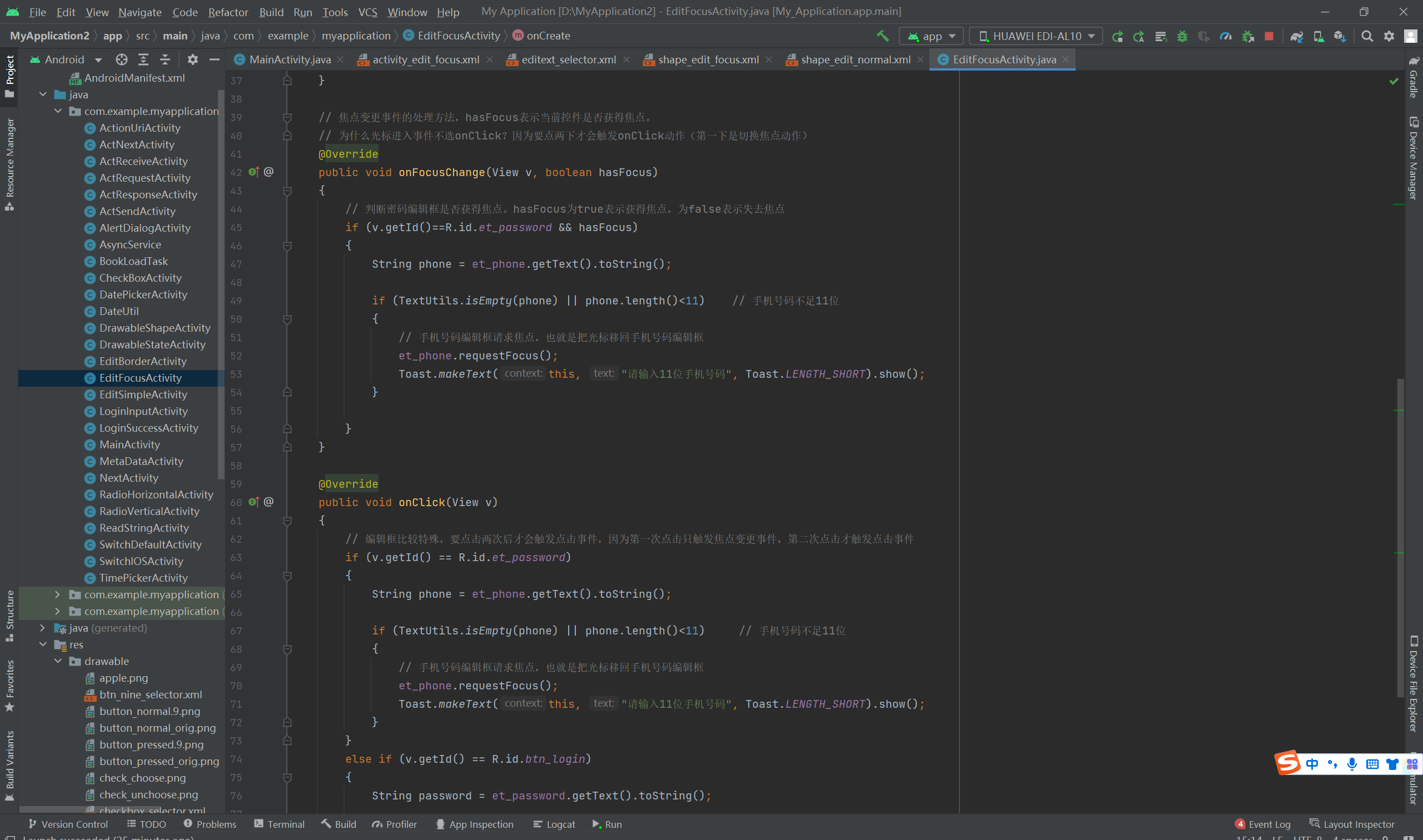Open the HUAWEI EDI-AL10 device dropdown
The width and height of the screenshot is (1423, 840).
pos(1036,36)
